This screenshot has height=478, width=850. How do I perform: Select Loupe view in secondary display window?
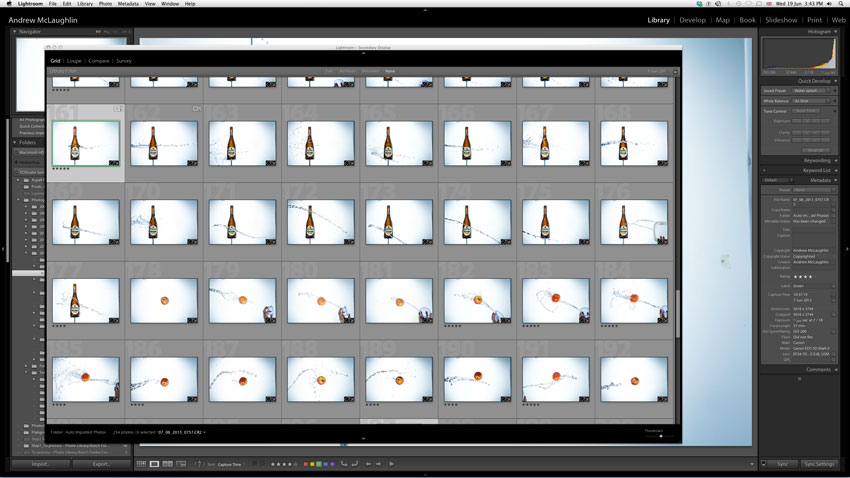(x=74, y=61)
